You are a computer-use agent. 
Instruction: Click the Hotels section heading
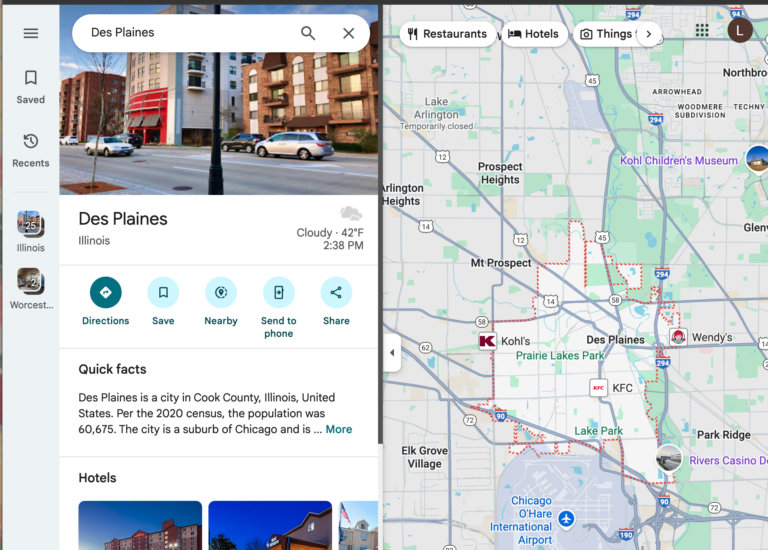coord(97,478)
